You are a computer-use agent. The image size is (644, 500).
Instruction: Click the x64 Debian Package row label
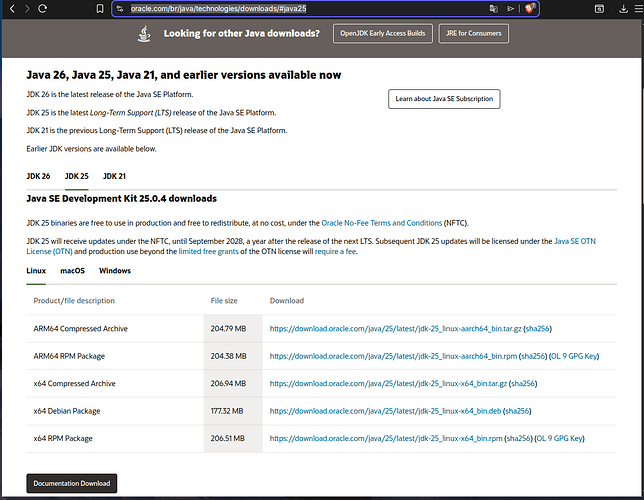click(x=67, y=411)
